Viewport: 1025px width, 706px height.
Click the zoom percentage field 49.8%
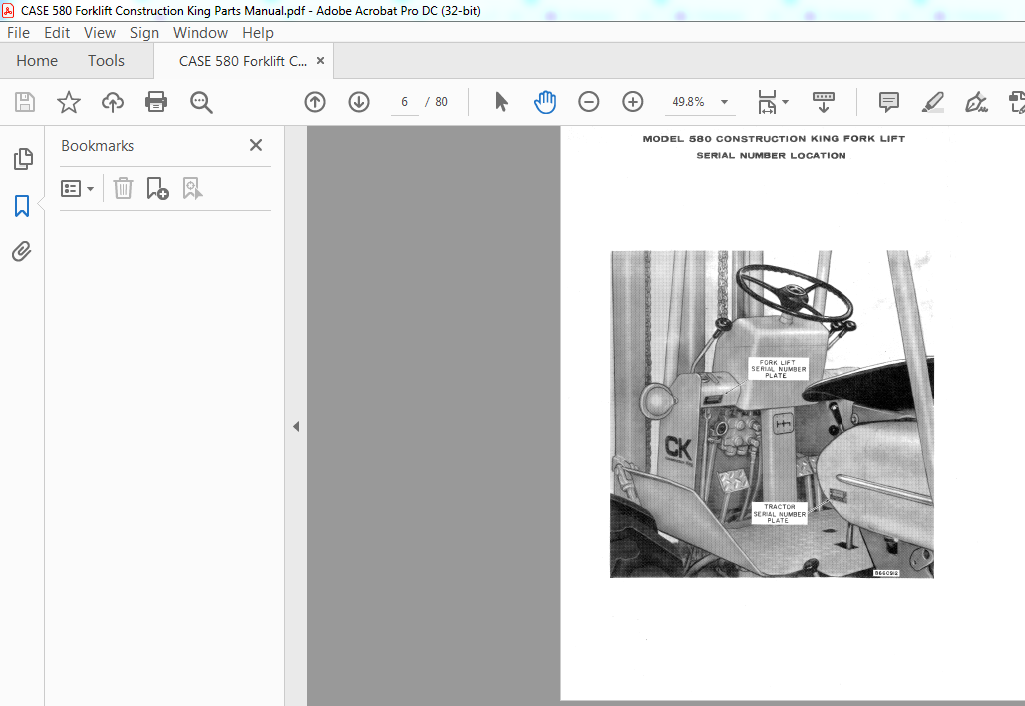(688, 102)
